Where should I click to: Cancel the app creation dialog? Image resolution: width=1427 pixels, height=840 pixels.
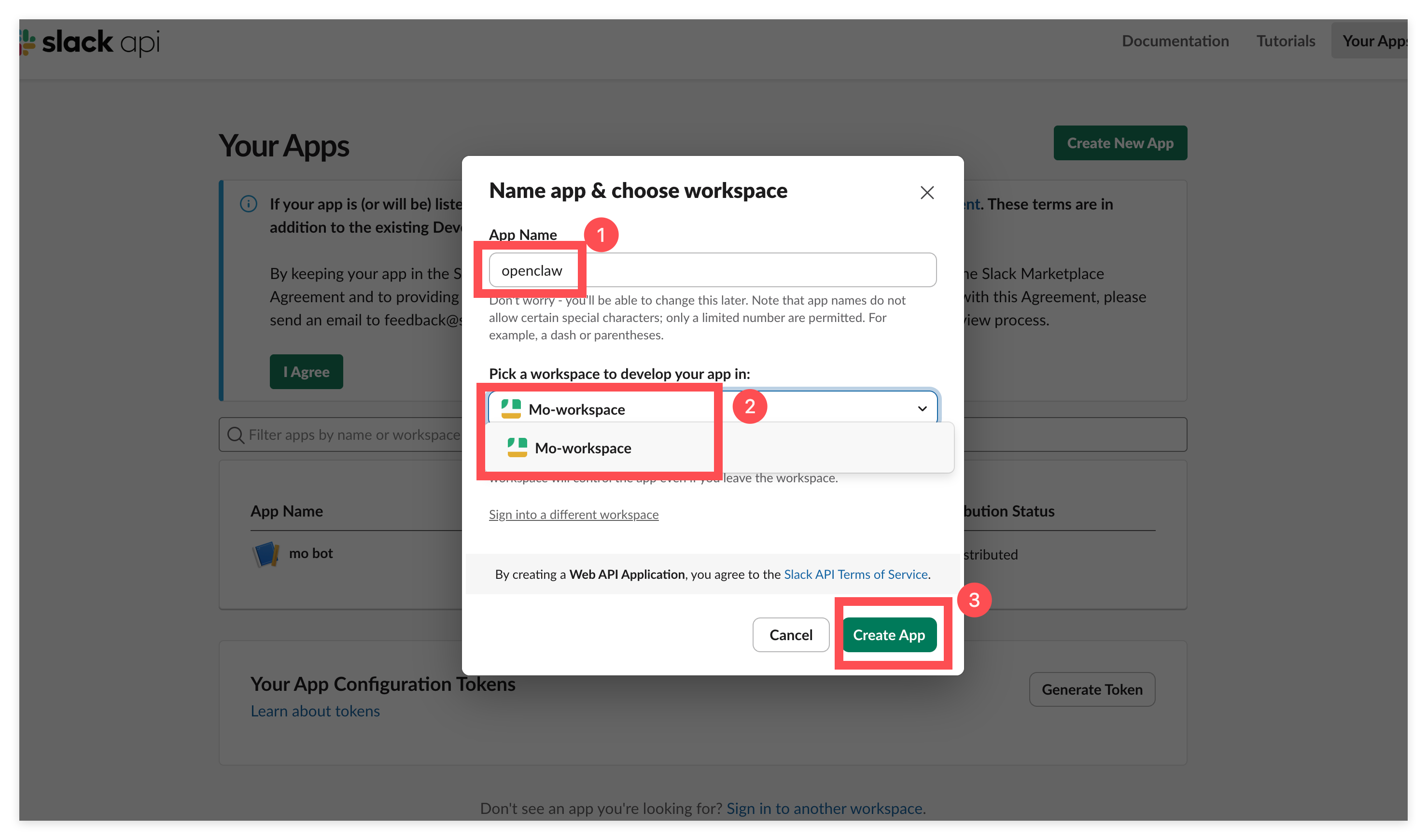click(791, 634)
